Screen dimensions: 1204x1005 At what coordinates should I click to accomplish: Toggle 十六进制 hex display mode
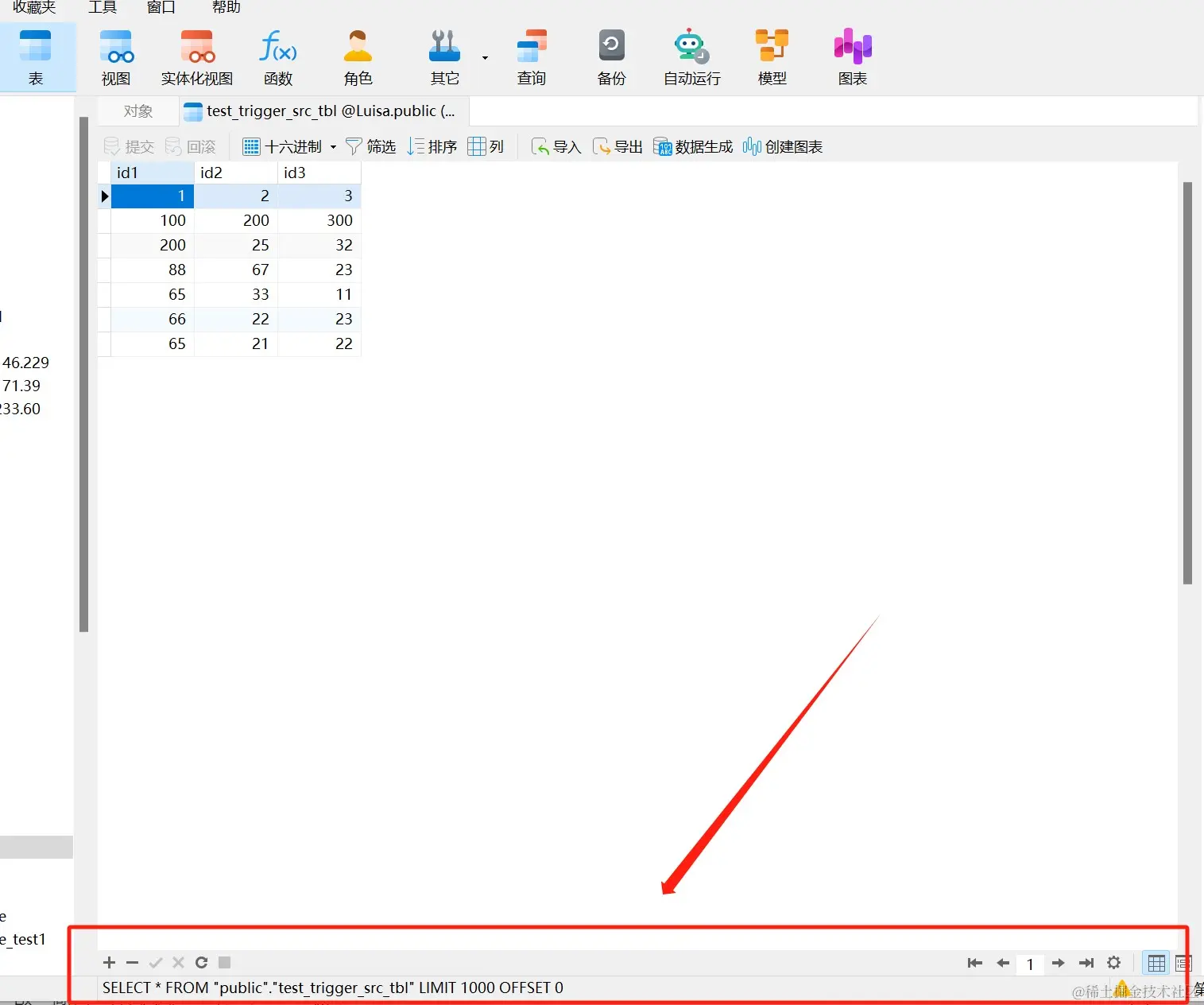coord(282,146)
